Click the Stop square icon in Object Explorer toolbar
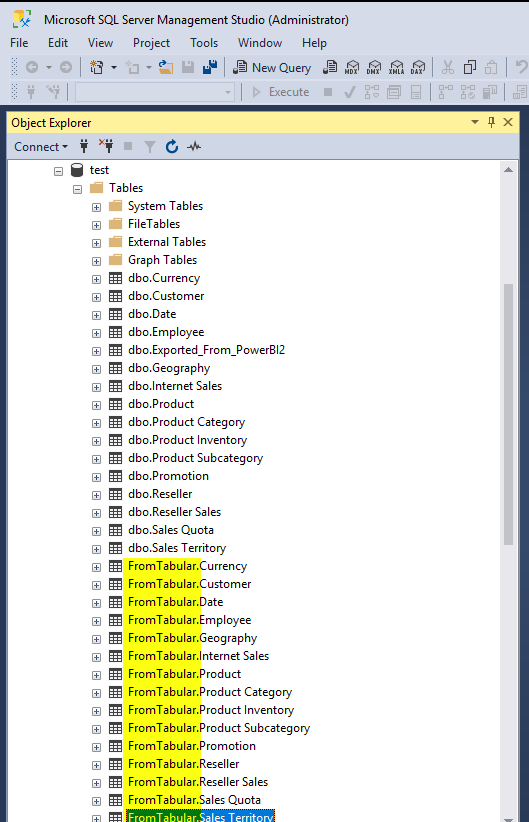Screen dimensions: 529x822 pyautogui.click(x=128, y=146)
